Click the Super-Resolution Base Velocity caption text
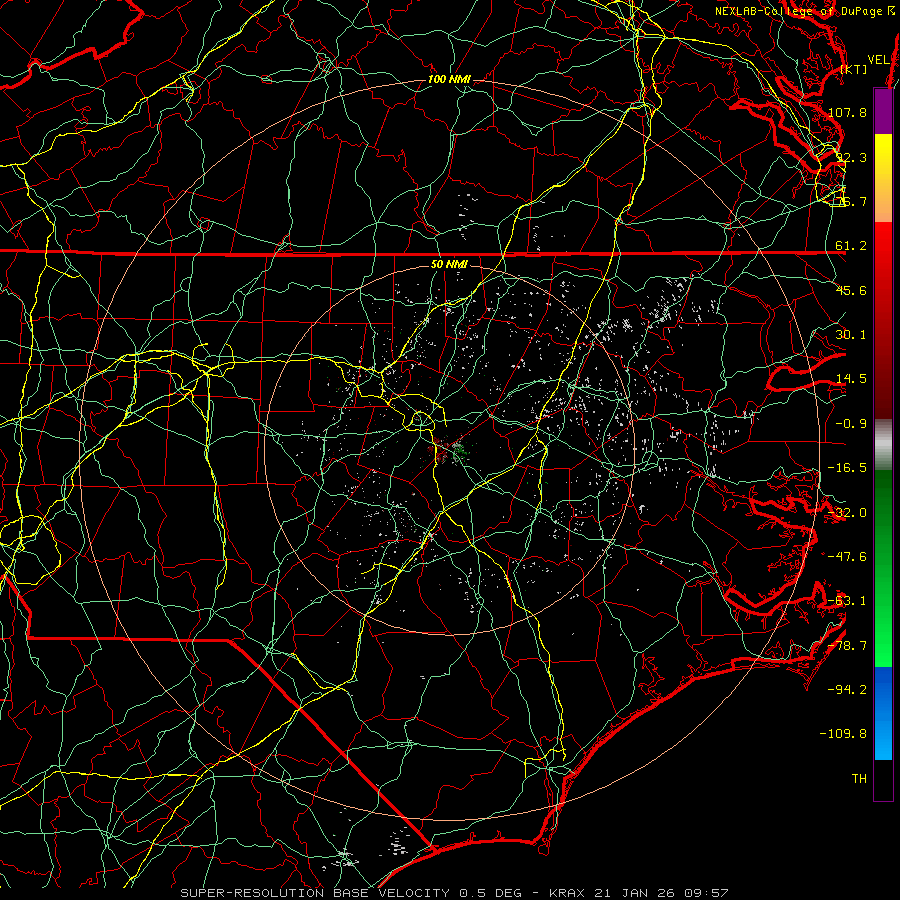 point(454,893)
